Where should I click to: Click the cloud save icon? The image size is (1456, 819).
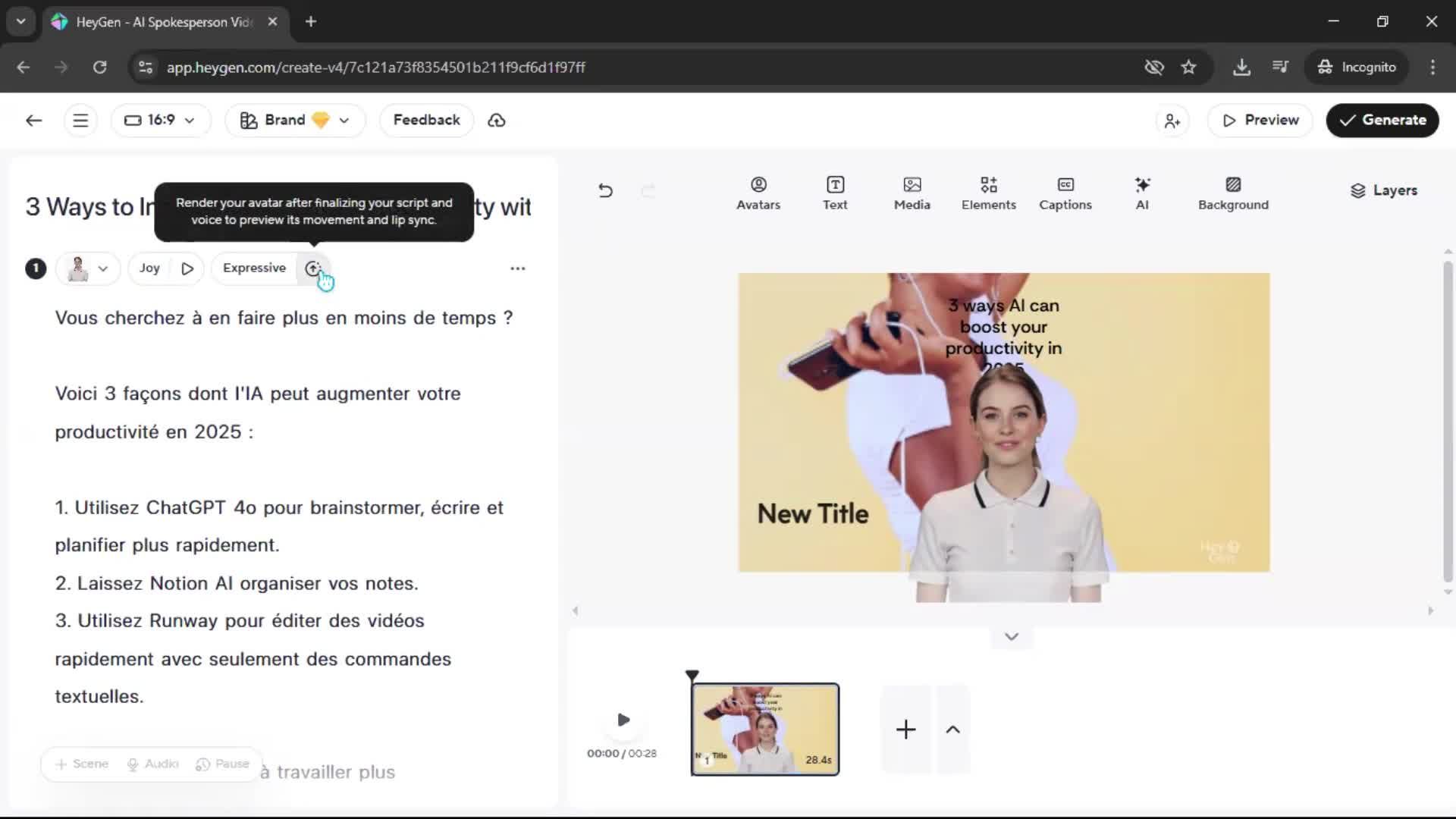[497, 121]
